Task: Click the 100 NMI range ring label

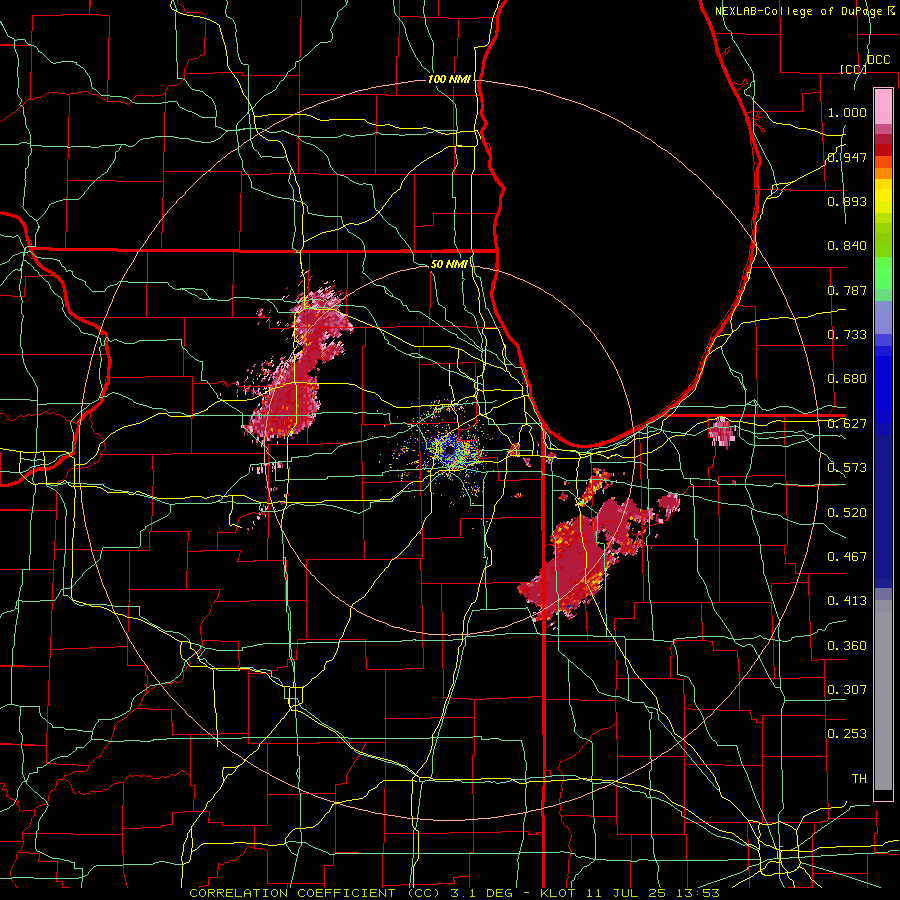Action: [449, 79]
